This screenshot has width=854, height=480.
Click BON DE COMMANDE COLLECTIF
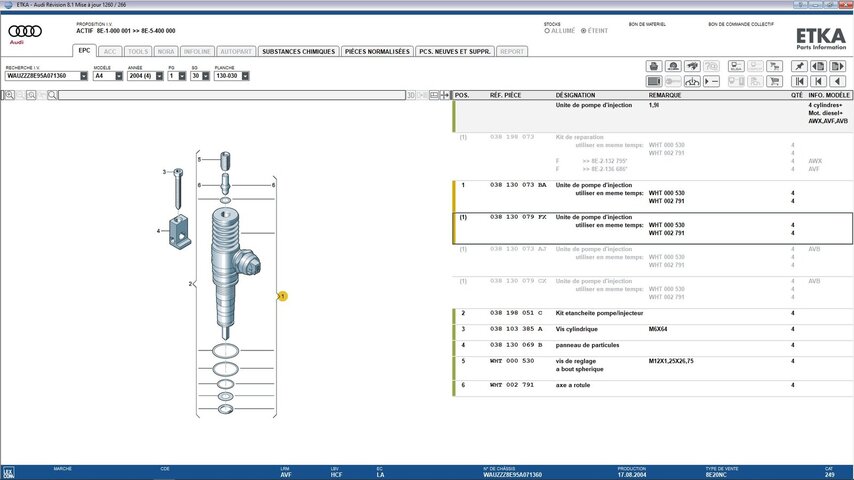click(x=741, y=25)
